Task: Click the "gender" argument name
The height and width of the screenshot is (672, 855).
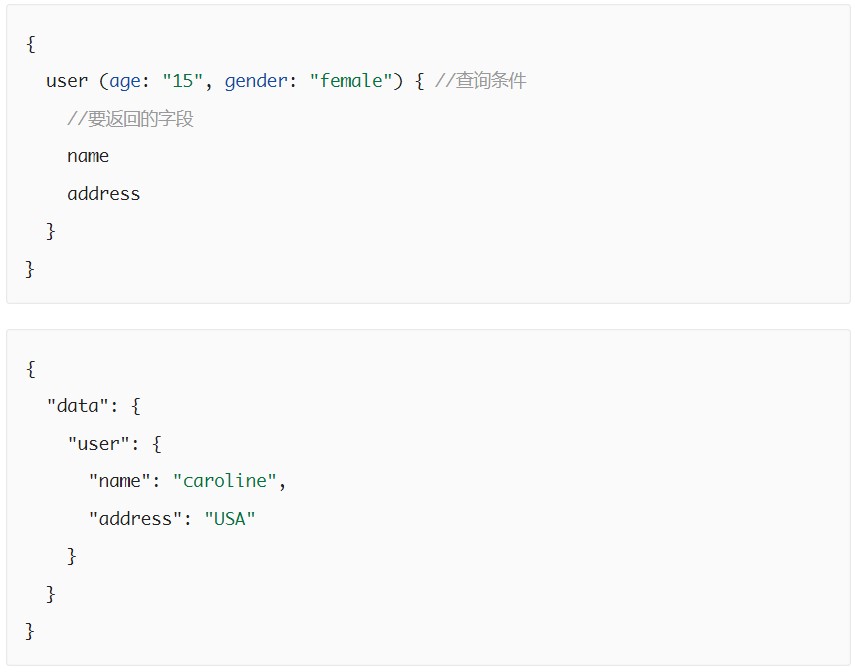Action: [x=255, y=81]
